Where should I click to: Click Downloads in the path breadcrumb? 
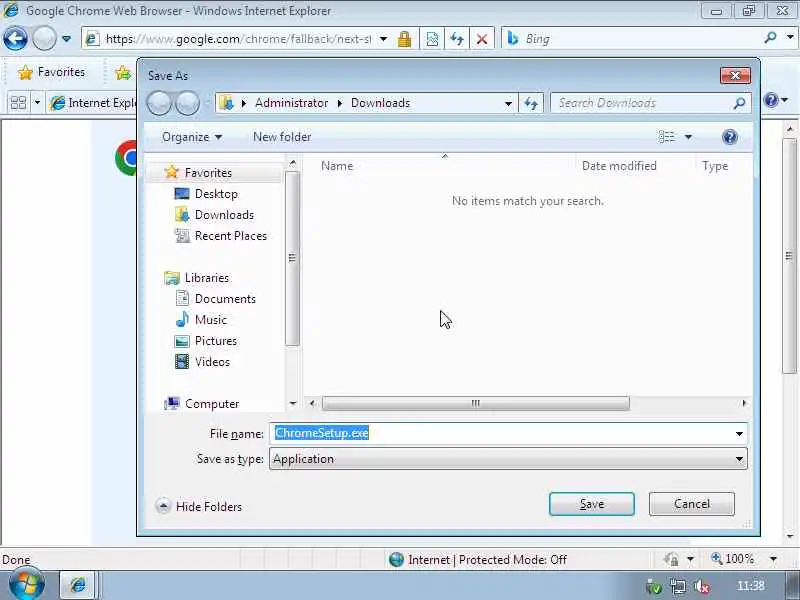coord(380,103)
